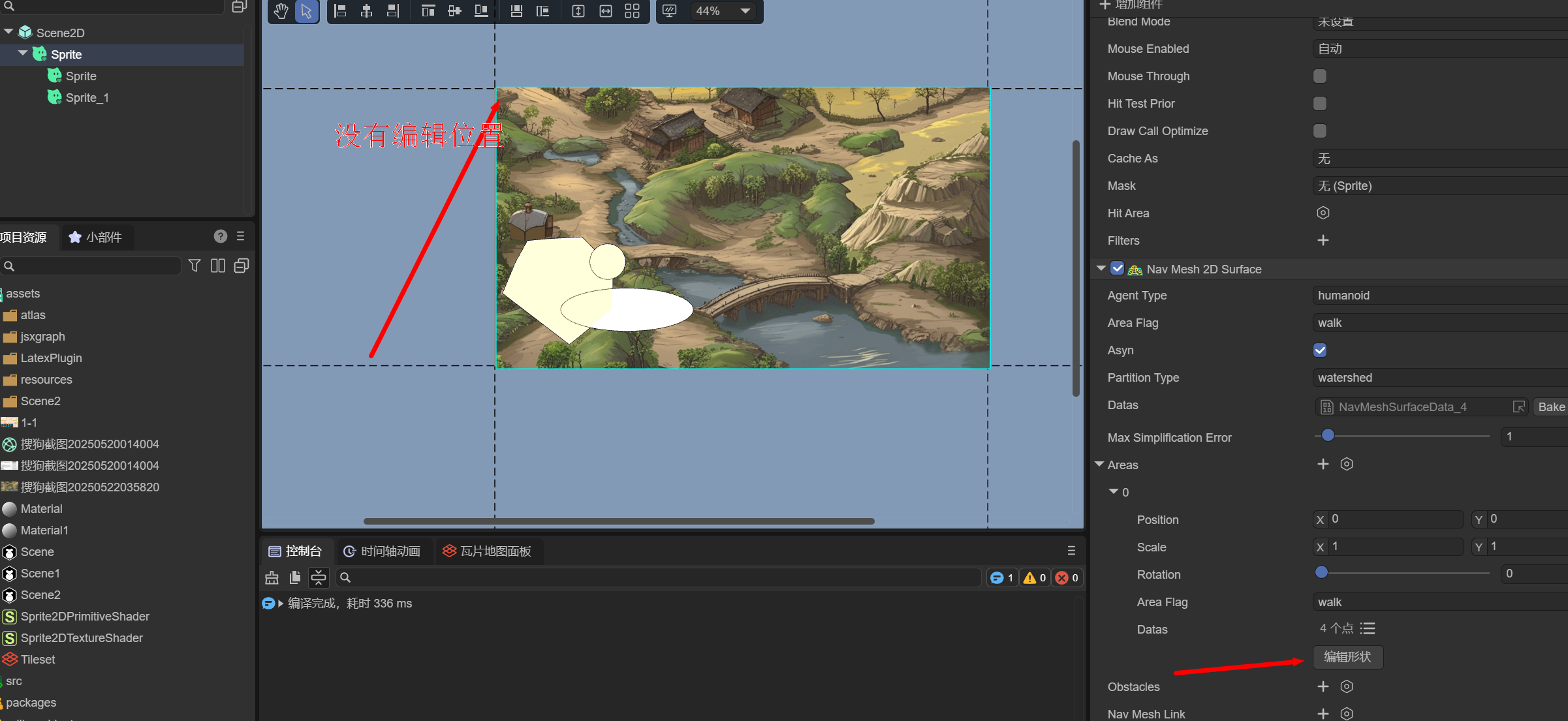Click the align left edges icon
Image resolution: width=1568 pixels, height=721 pixels.
tap(340, 11)
